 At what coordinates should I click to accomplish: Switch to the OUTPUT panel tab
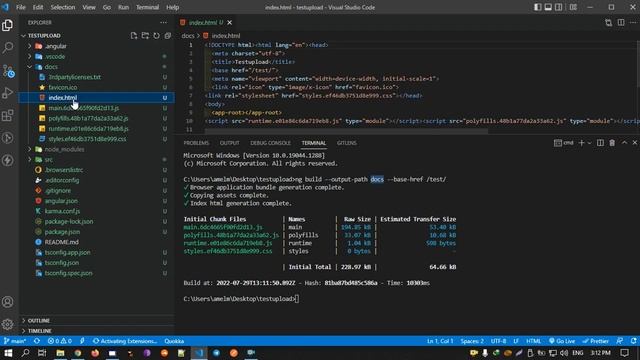229,143
